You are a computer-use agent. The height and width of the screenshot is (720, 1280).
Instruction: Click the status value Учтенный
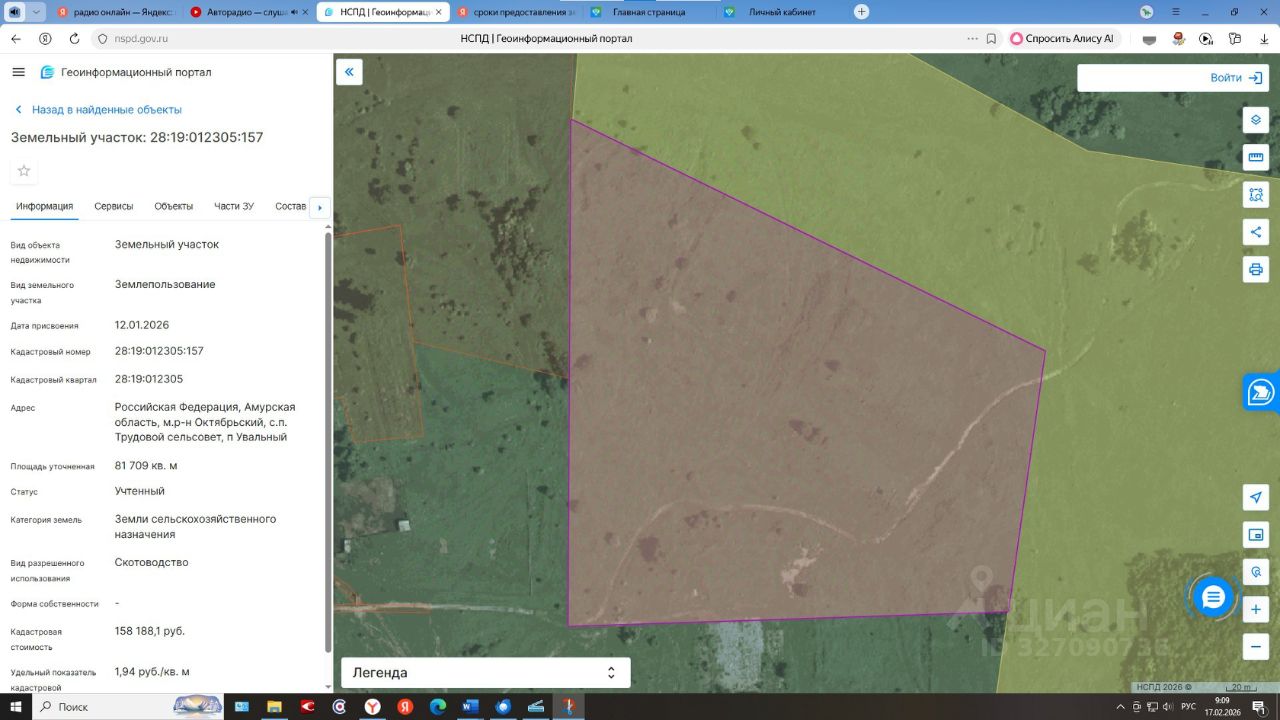coord(140,491)
